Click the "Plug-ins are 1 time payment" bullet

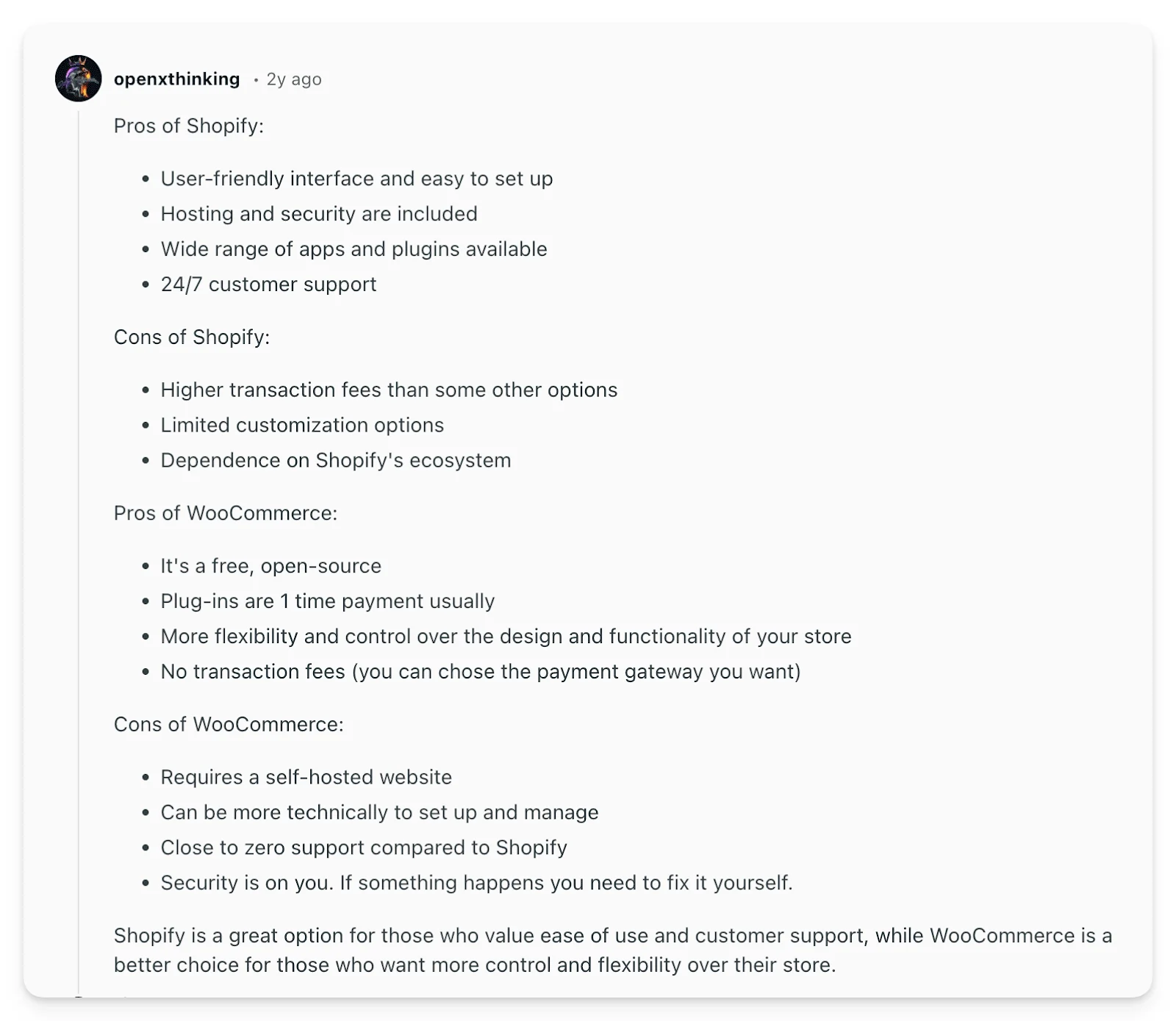coord(327,601)
